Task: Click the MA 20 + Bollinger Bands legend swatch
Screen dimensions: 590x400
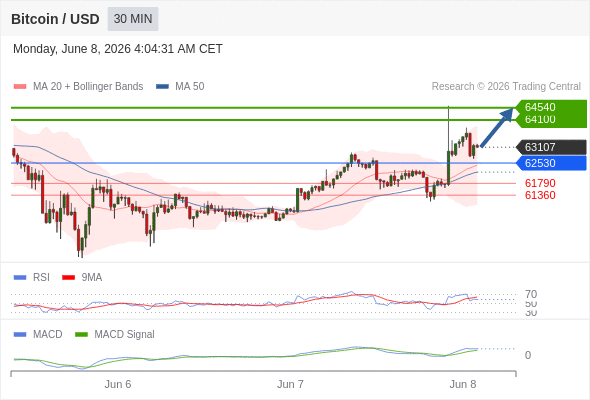Action: (x=20, y=87)
